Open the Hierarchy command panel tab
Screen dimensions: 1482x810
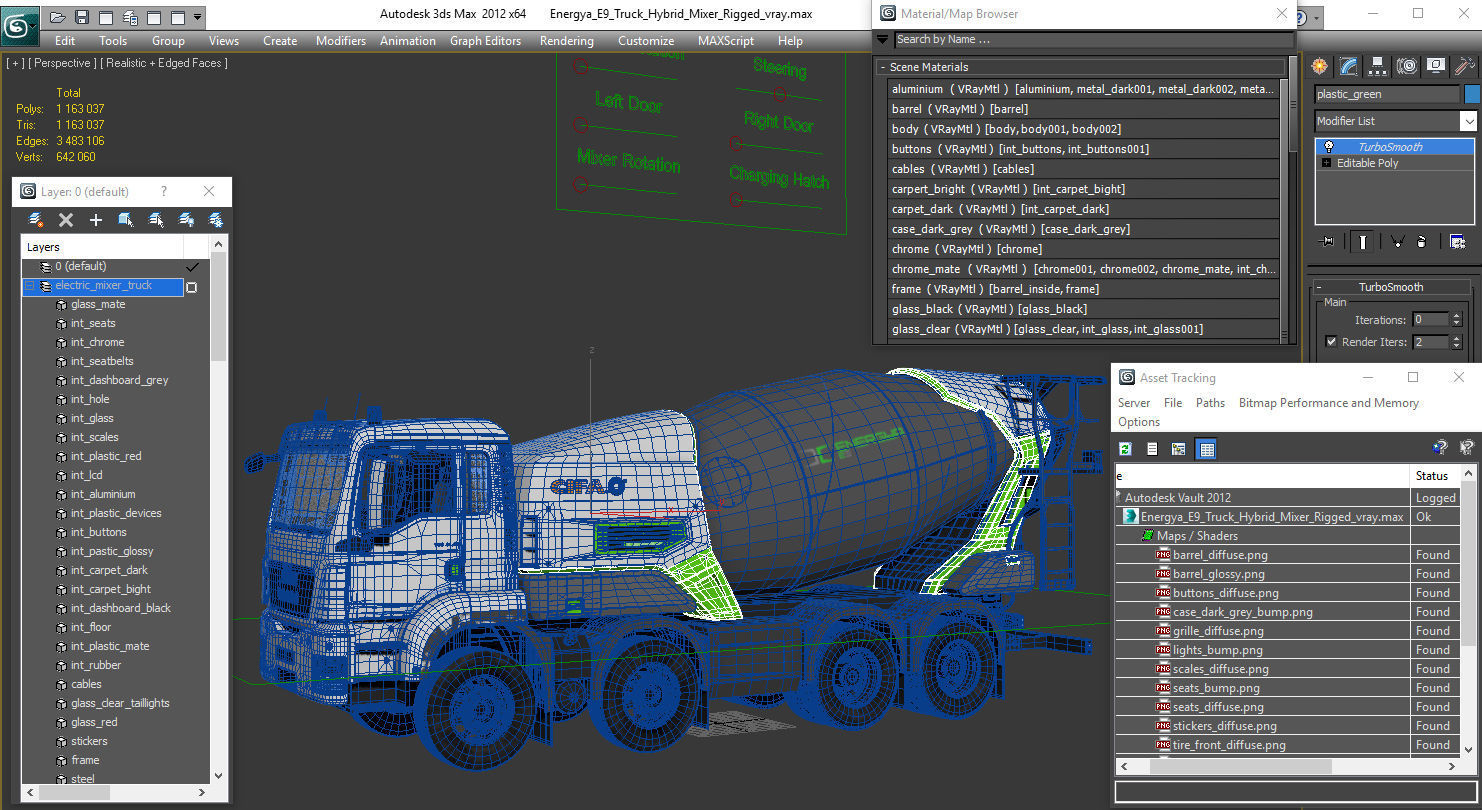tap(1378, 66)
